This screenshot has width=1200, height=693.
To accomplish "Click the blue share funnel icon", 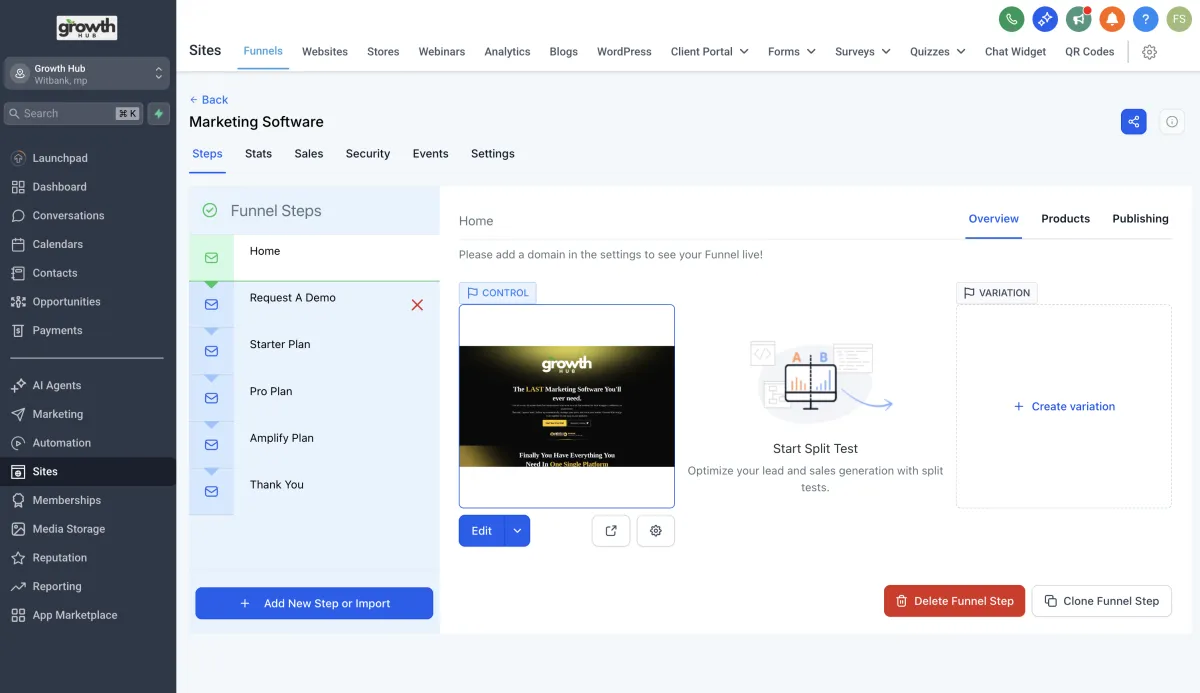I will tap(1134, 122).
